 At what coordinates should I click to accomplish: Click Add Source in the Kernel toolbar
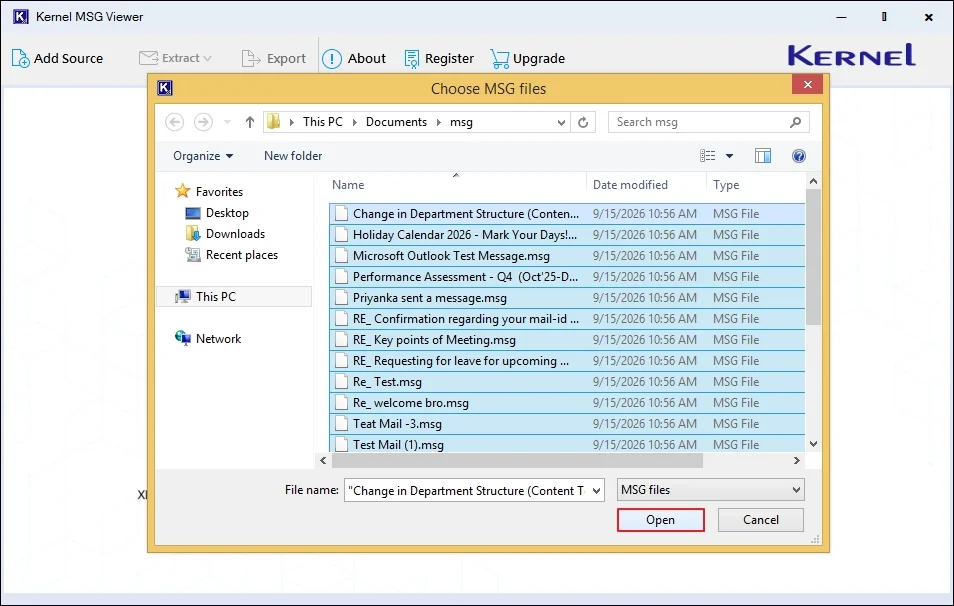tap(57, 58)
